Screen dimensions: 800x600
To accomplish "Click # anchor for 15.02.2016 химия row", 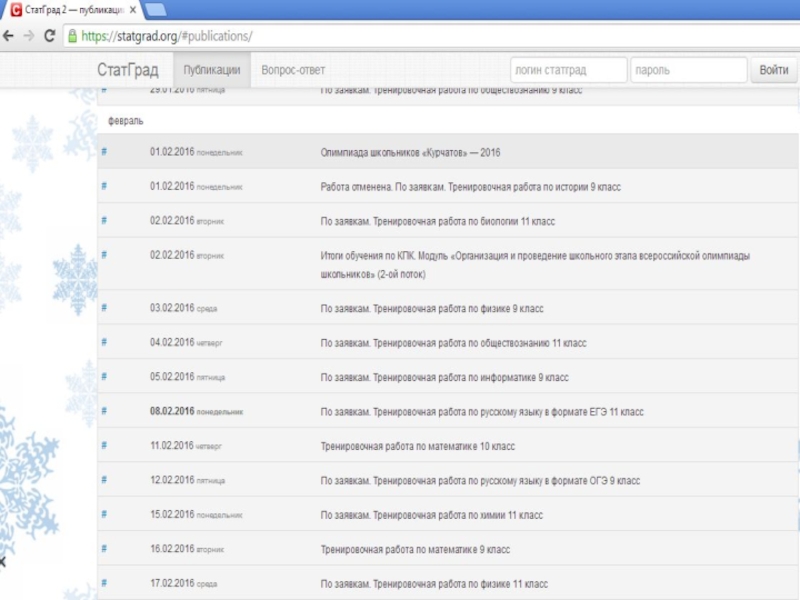I will point(104,515).
